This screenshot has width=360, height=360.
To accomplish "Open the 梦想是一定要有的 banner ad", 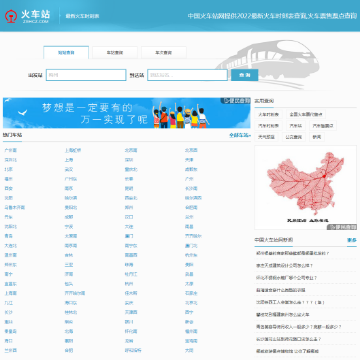I will (127, 113).
